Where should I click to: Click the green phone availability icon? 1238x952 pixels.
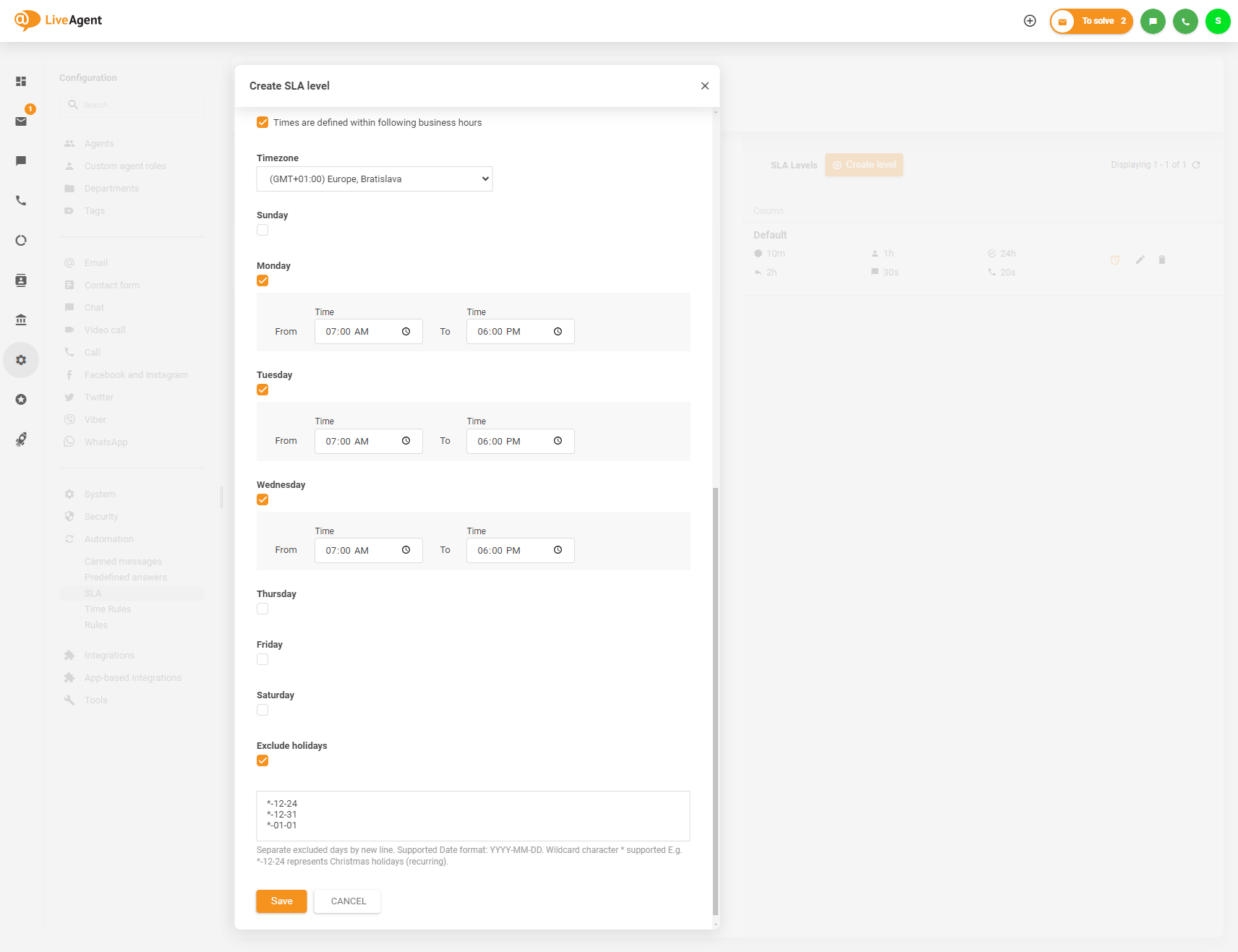click(1185, 21)
